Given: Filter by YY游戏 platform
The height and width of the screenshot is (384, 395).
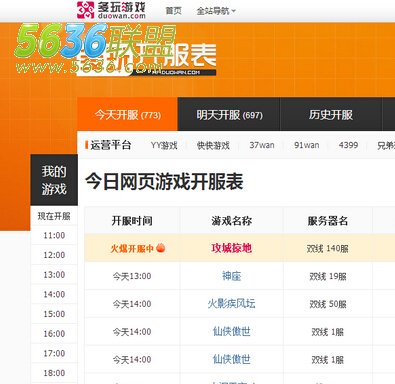Looking at the screenshot, I should click(164, 145).
